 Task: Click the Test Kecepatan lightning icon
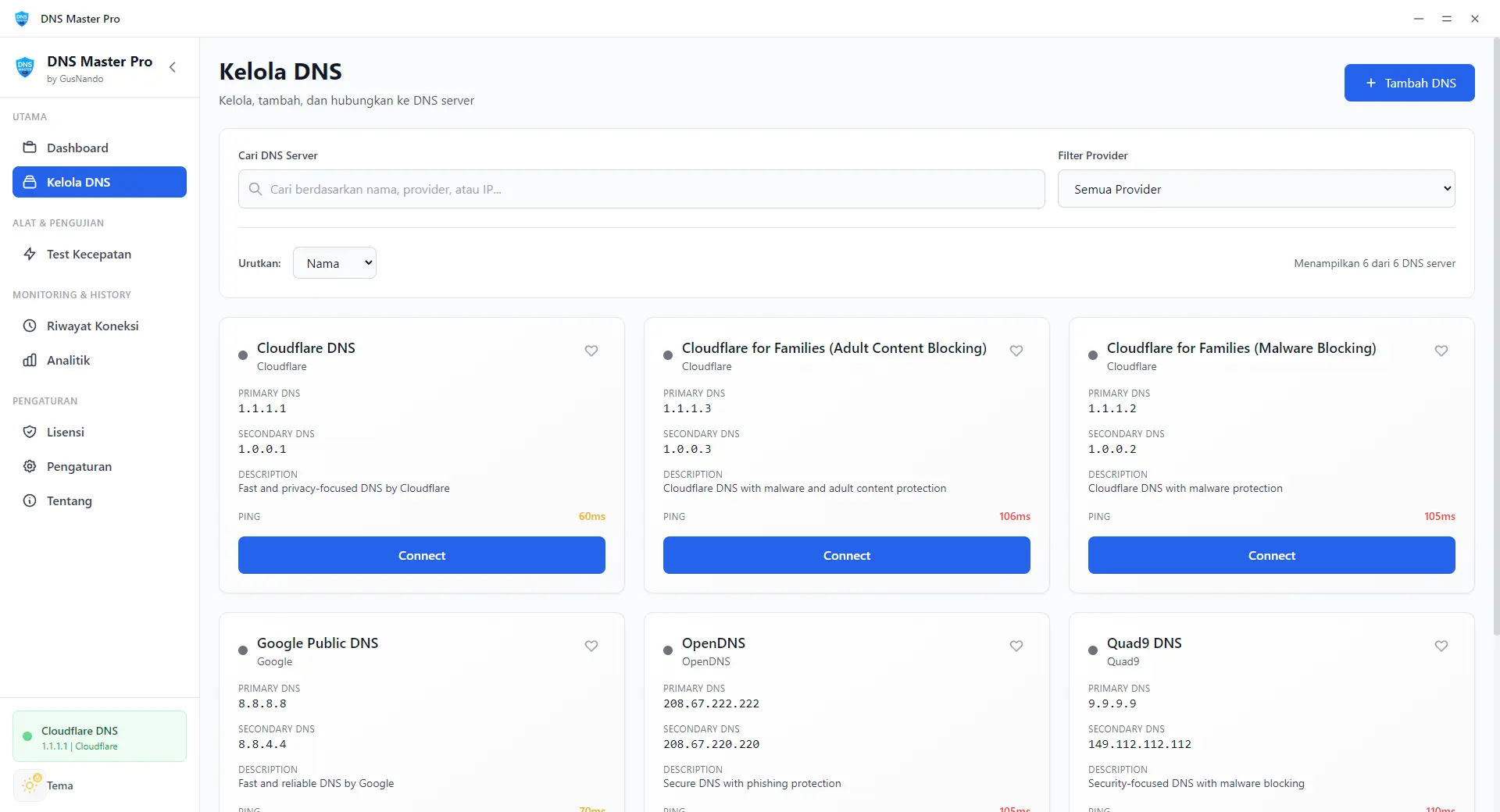click(30, 254)
